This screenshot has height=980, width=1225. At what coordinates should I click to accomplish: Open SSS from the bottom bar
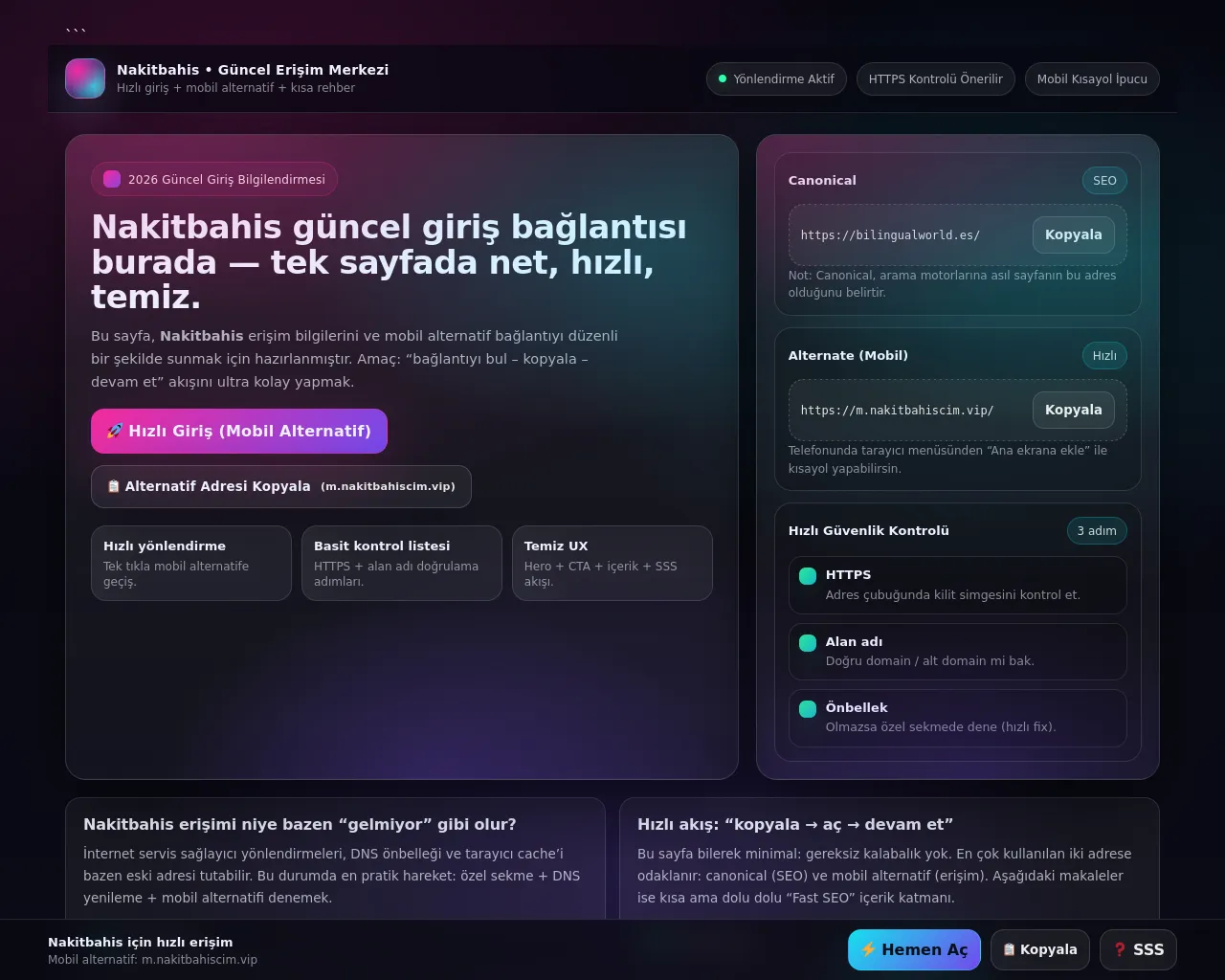(x=1138, y=949)
